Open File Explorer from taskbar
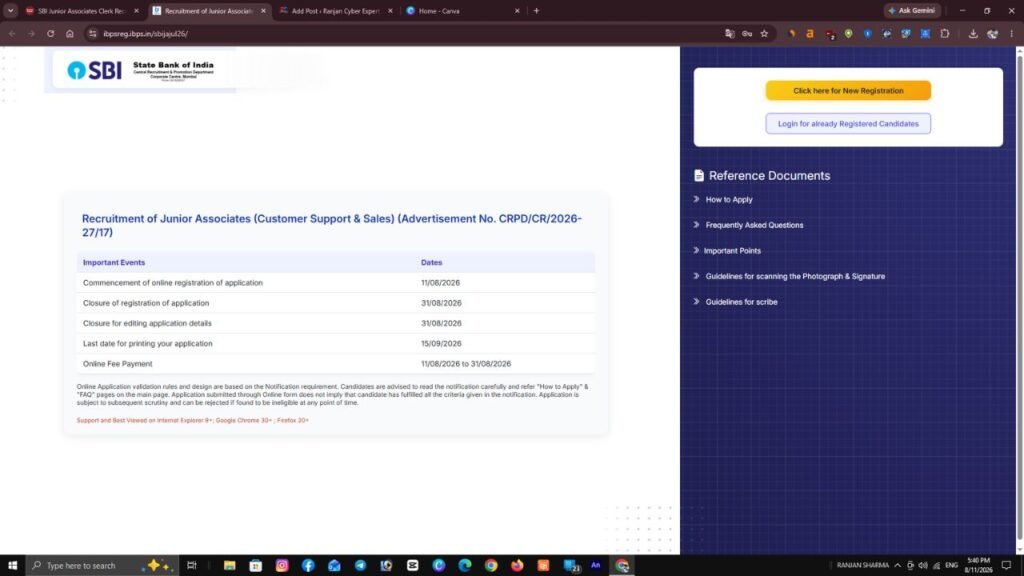Image resolution: width=1024 pixels, height=576 pixels. (x=229, y=565)
